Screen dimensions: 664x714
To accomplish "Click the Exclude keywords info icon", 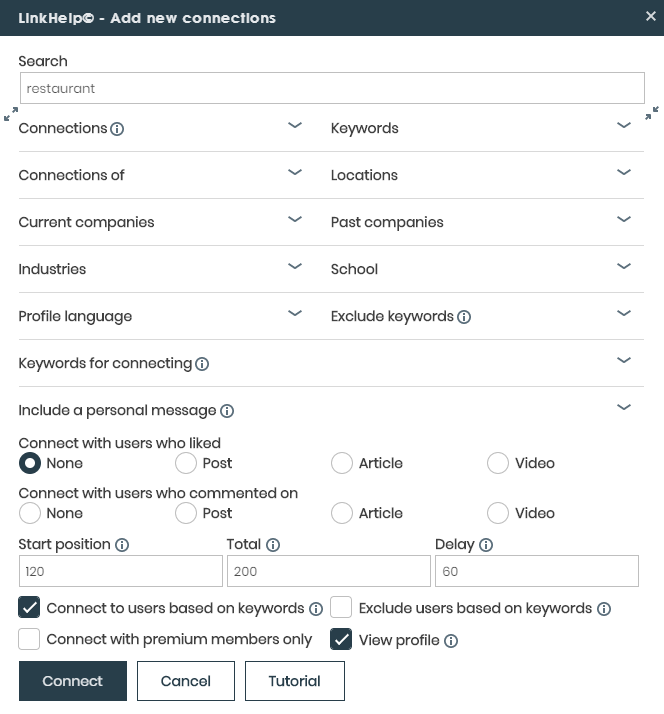I will (x=464, y=317).
